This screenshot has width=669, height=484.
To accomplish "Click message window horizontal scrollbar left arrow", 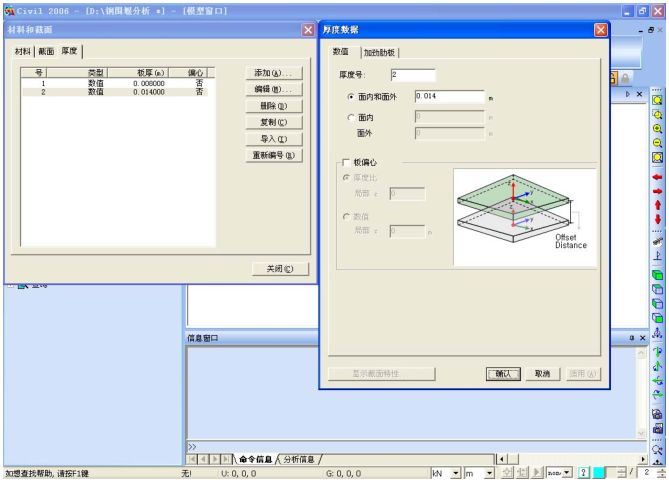I will pyautogui.click(x=502, y=459).
